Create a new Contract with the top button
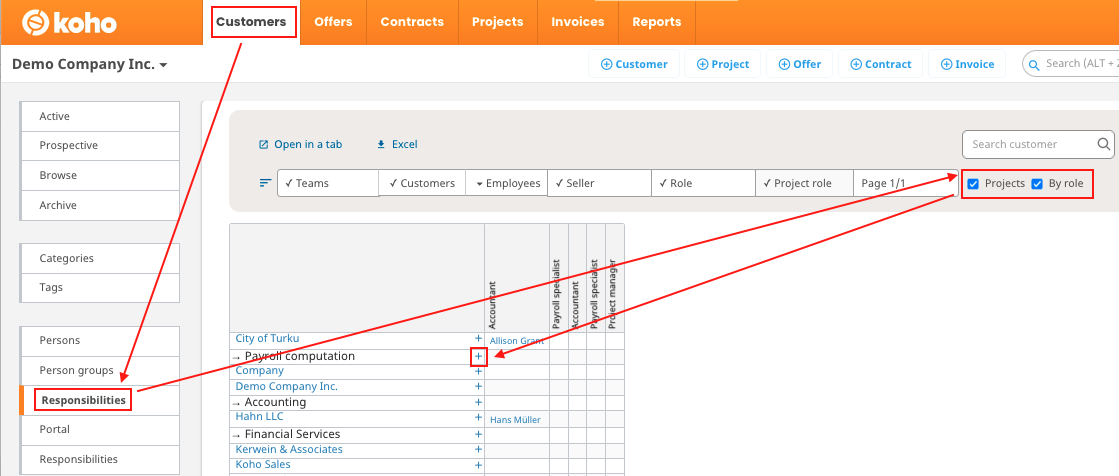This screenshot has width=1119, height=476. [x=881, y=64]
